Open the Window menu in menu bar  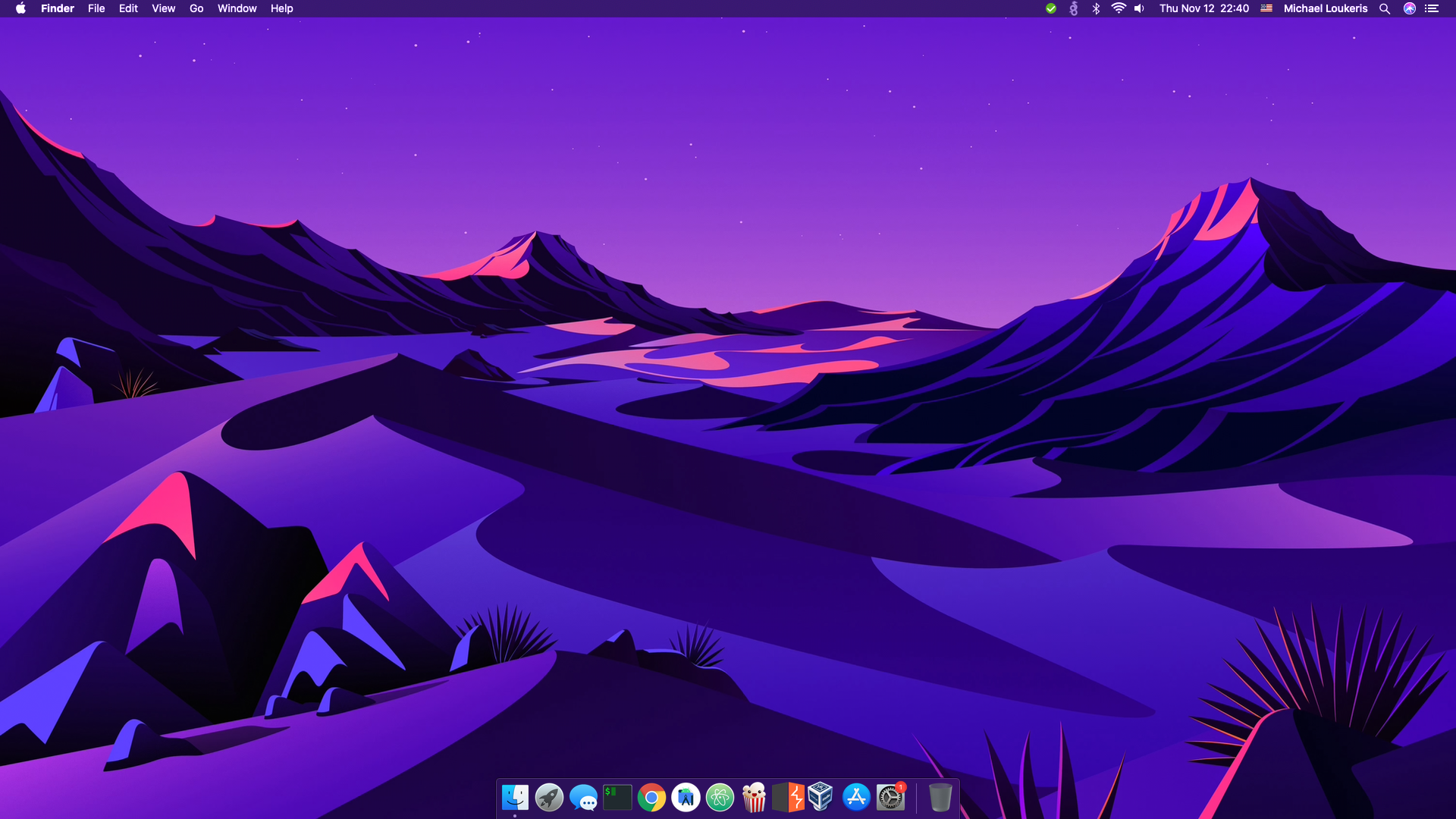click(x=237, y=8)
